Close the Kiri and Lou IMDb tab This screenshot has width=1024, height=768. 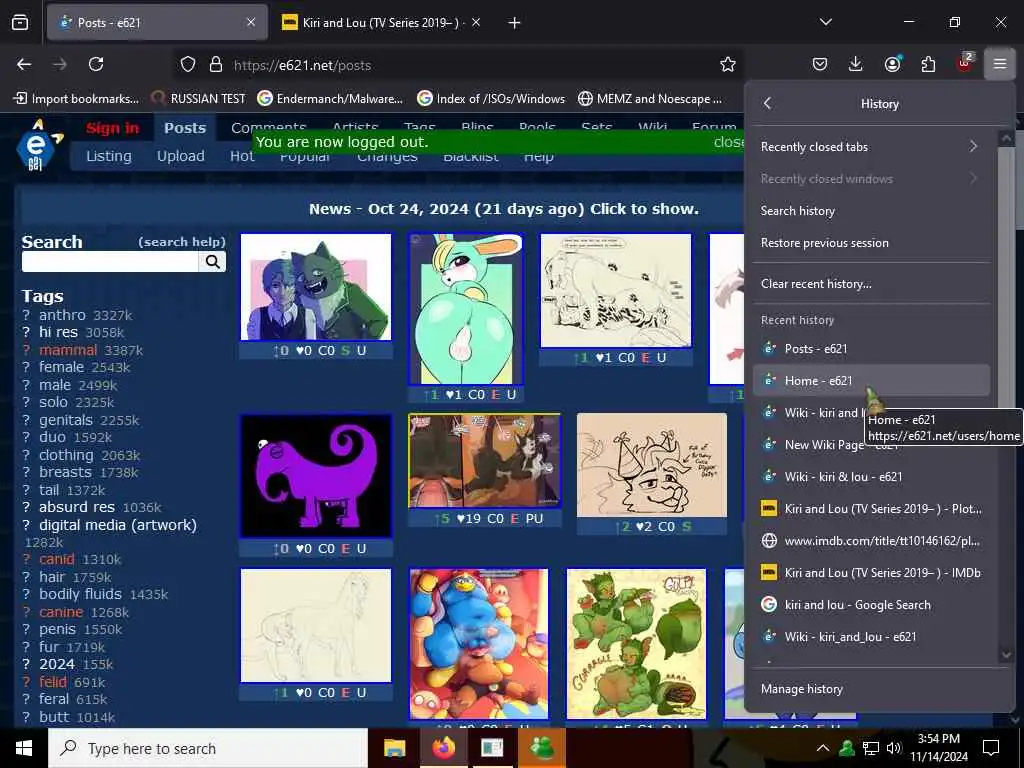476,23
